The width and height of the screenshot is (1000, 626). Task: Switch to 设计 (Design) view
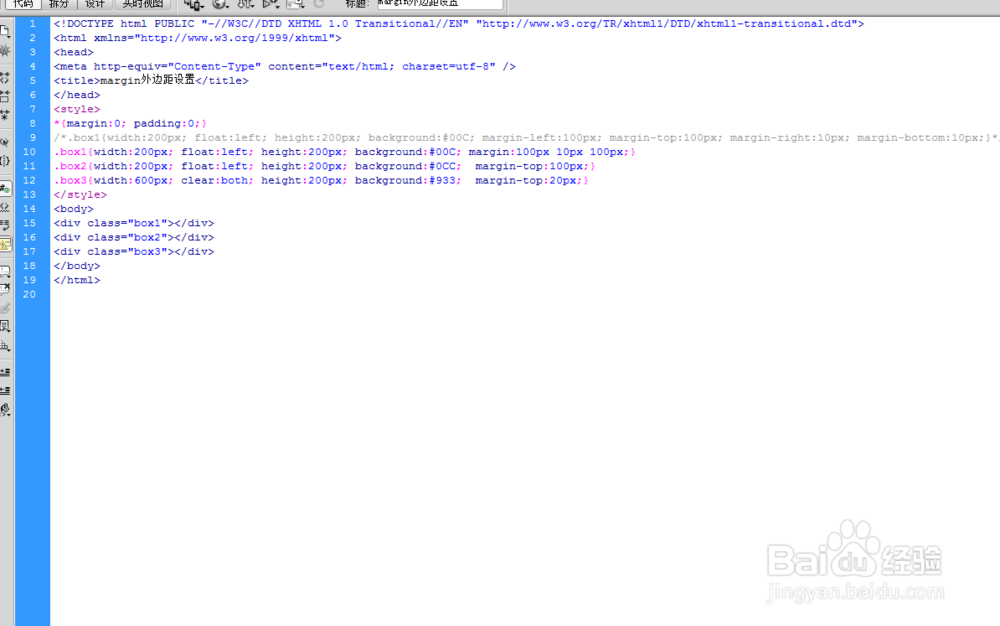(x=95, y=4)
